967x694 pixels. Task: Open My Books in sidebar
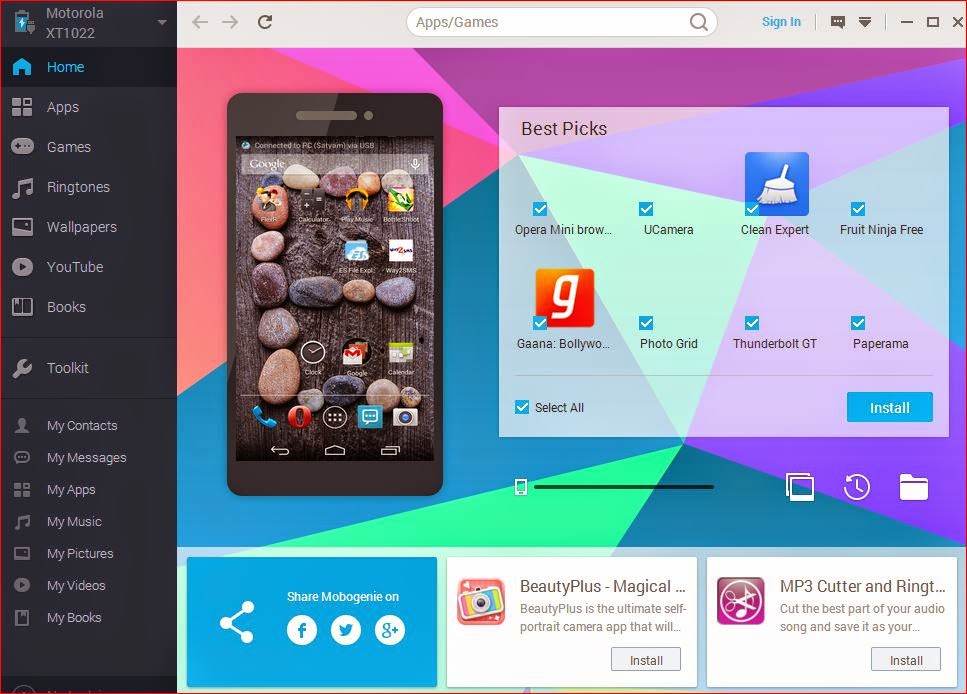(89, 618)
